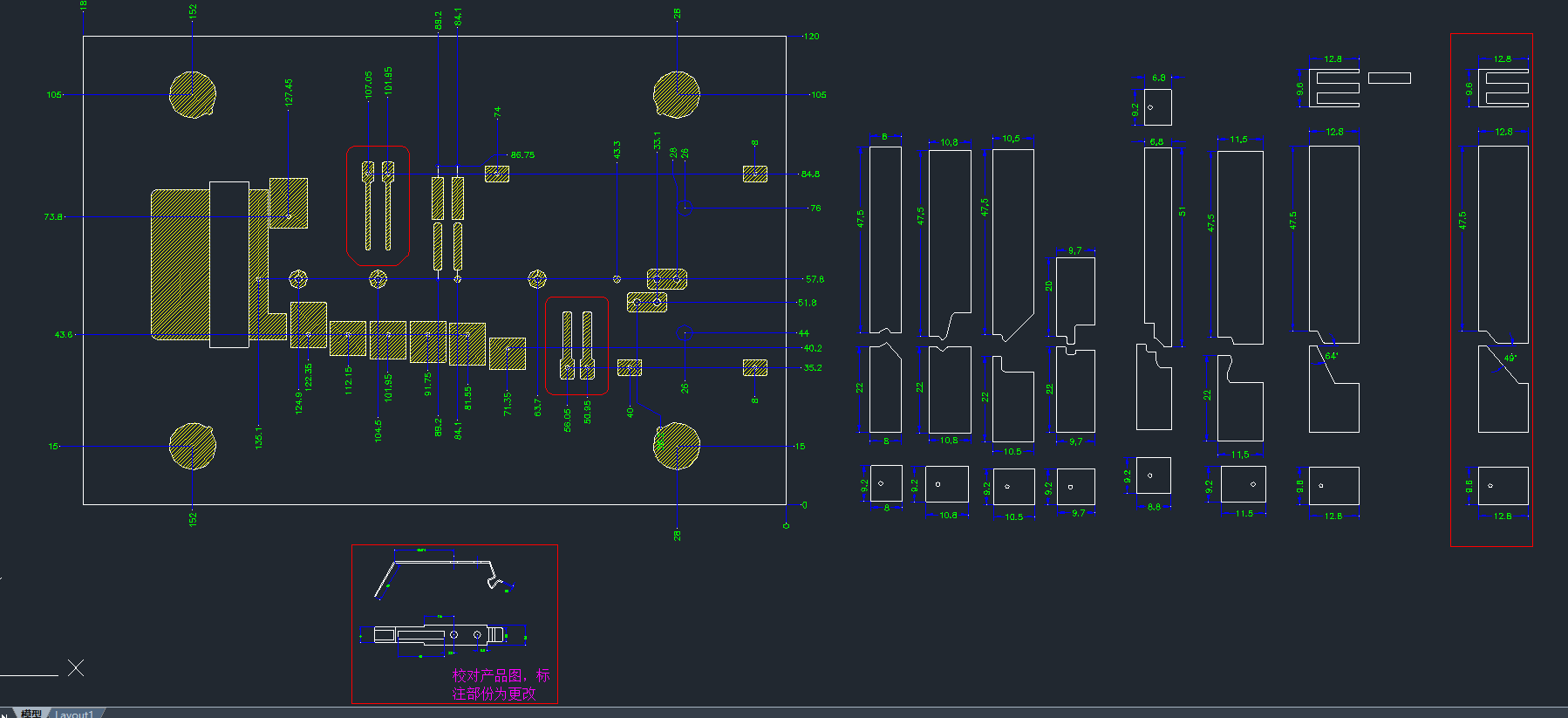Click the tab scroll arrow left of 模型
1568x718 pixels.
tap(4, 714)
